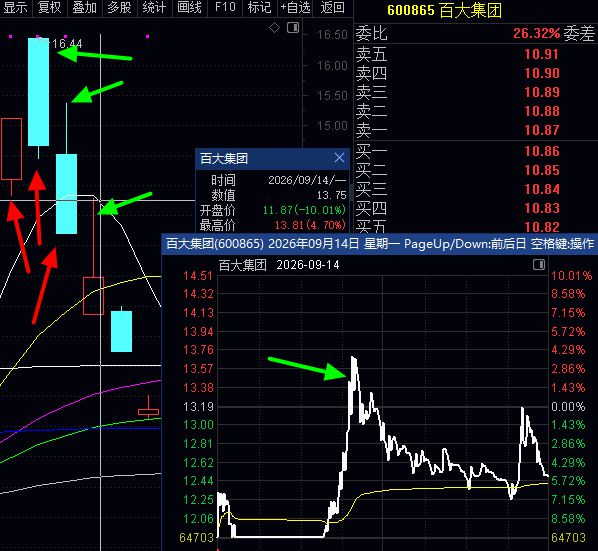Click the 委比 ratio row

click(476, 33)
